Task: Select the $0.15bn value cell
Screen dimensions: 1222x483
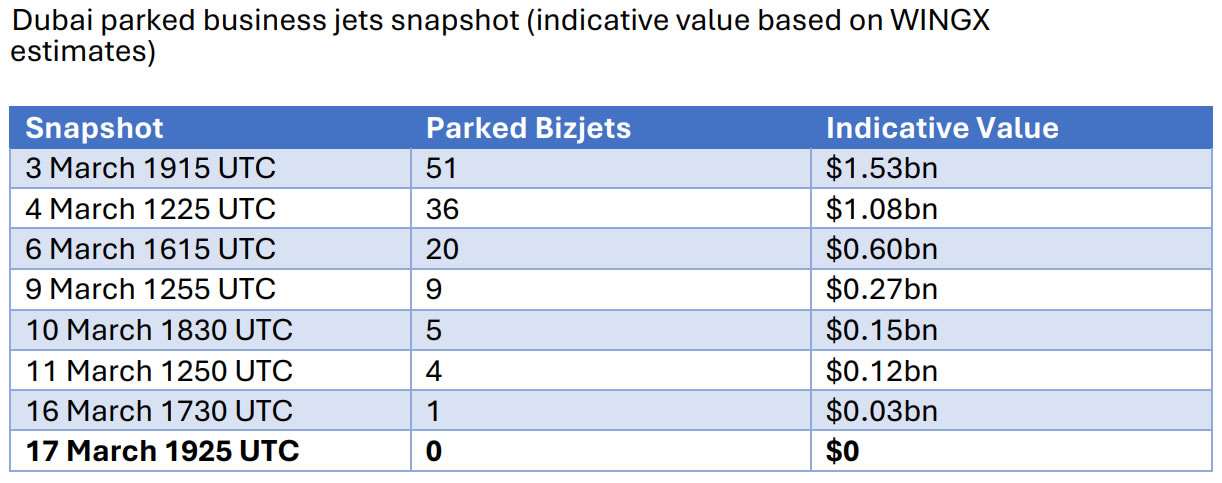Action: tap(881, 330)
